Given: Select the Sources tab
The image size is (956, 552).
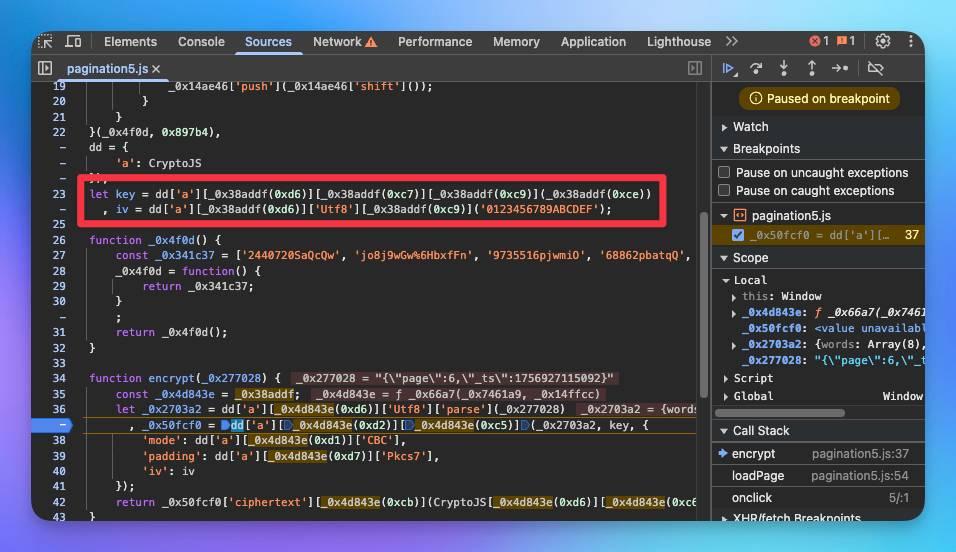Looking at the screenshot, I should [268, 41].
